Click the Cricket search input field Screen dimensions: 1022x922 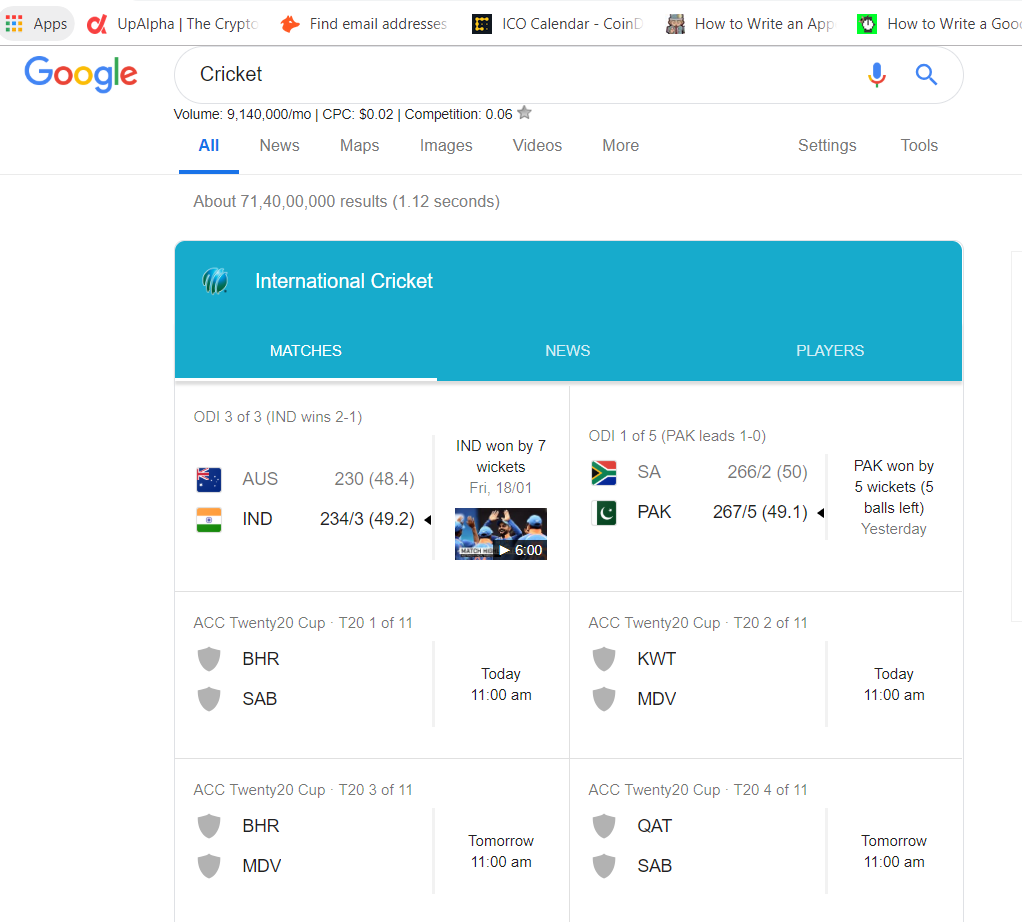click(x=521, y=75)
